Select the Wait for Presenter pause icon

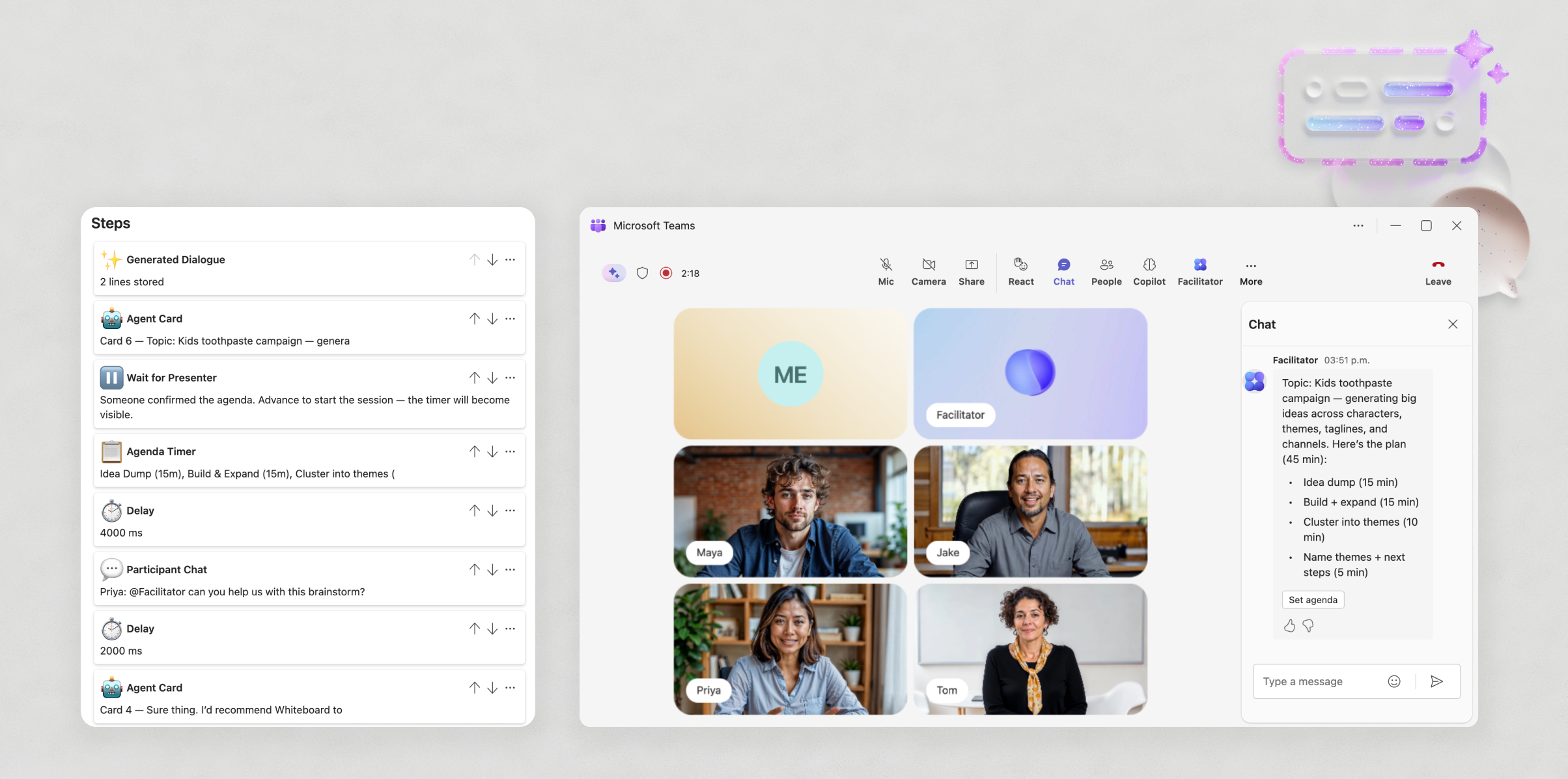111,378
